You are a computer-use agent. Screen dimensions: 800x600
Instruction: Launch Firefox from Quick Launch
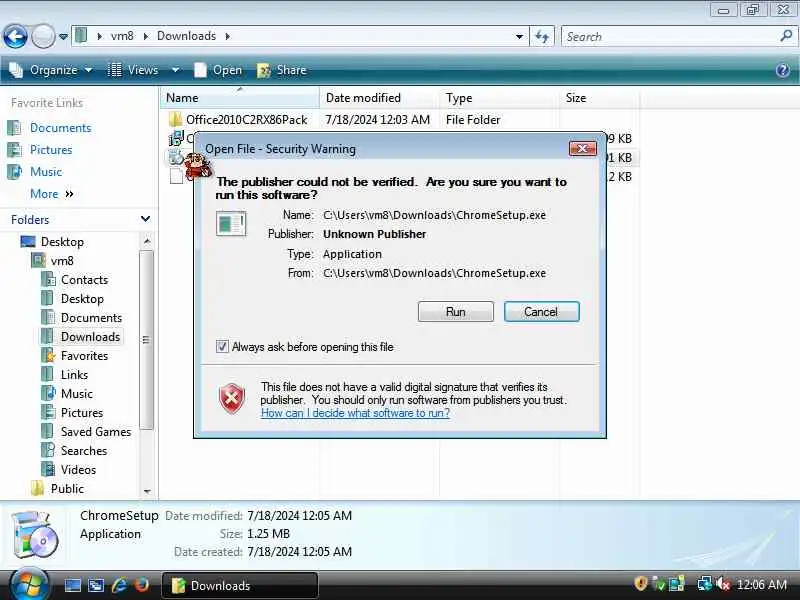(x=142, y=585)
